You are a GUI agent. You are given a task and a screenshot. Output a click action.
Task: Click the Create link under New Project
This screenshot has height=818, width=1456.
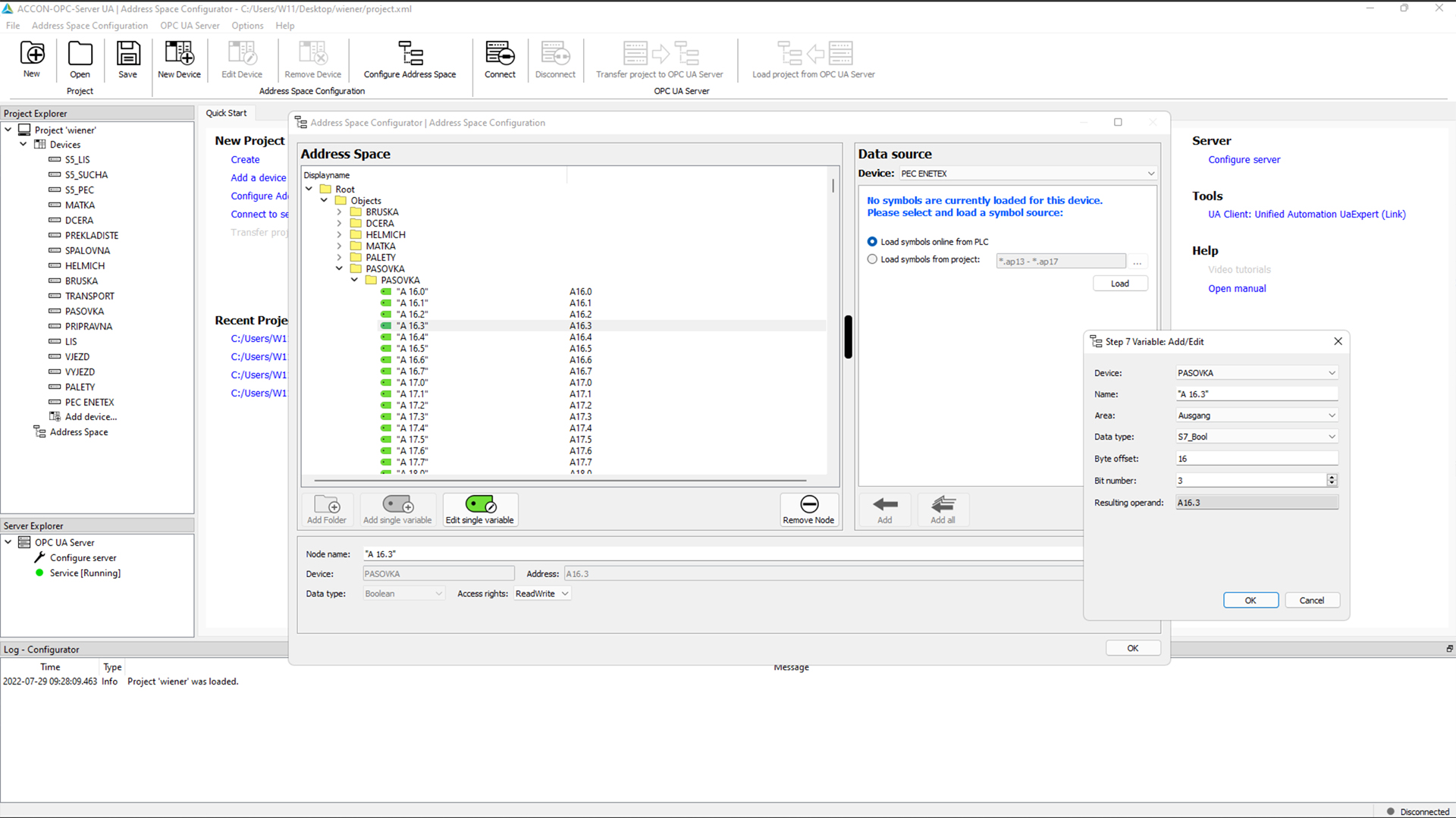[x=245, y=160]
